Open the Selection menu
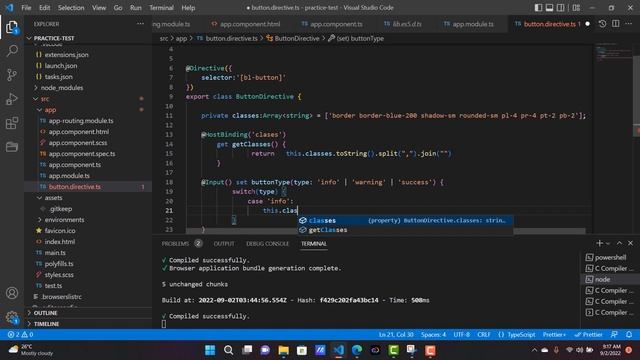 click(x=71, y=8)
